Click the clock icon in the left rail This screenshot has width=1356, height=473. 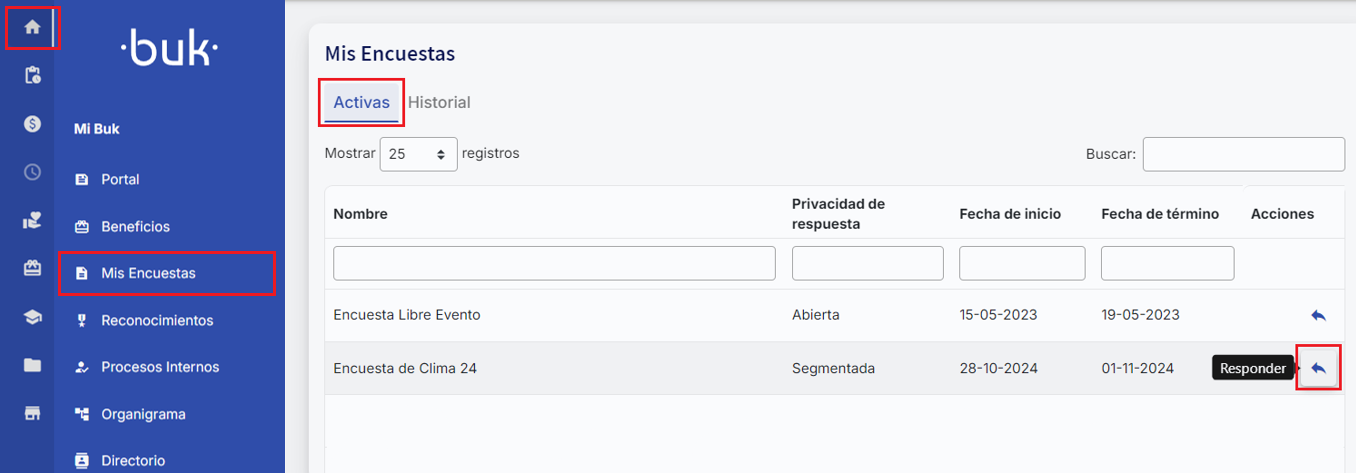[32, 172]
